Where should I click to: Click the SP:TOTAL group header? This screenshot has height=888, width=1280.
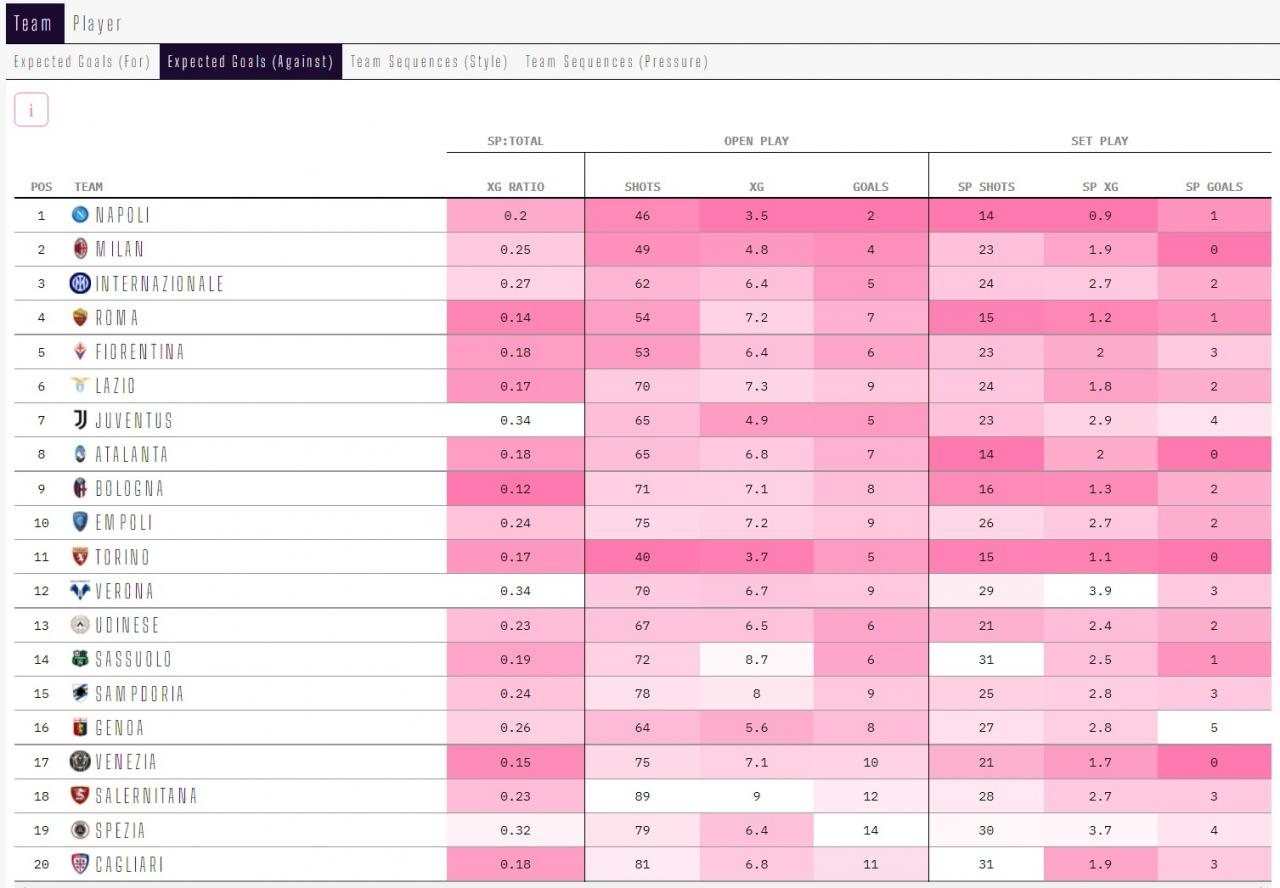pyautogui.click(x=515, y=141)
